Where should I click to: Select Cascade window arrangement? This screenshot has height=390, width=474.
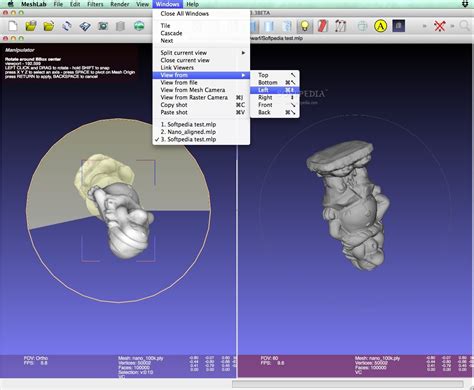[x=201, y=33]
